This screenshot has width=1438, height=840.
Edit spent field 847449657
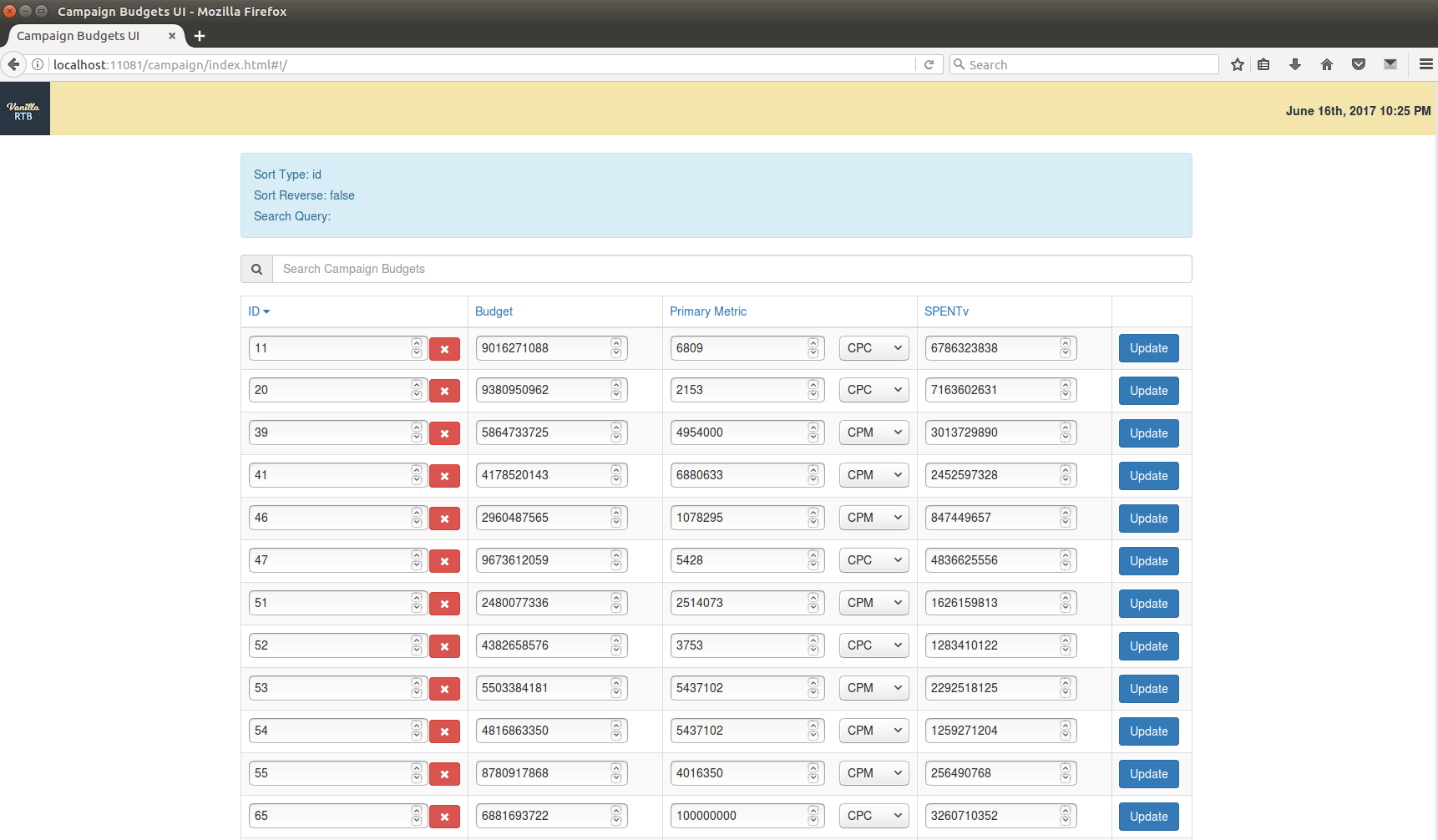[x=1000, y=518]
